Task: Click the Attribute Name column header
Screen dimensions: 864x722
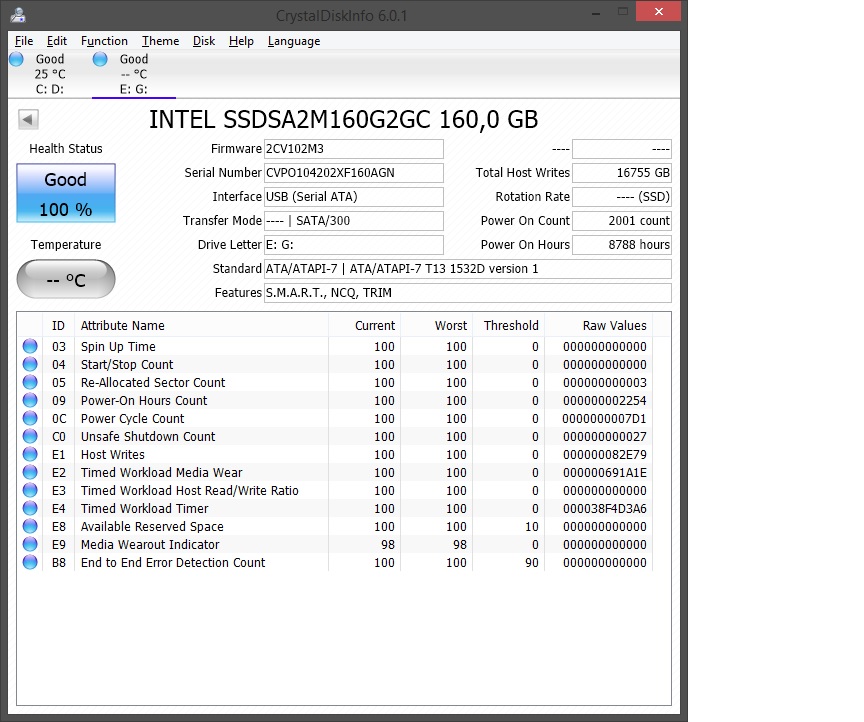Action: click(x=202, y=325)
